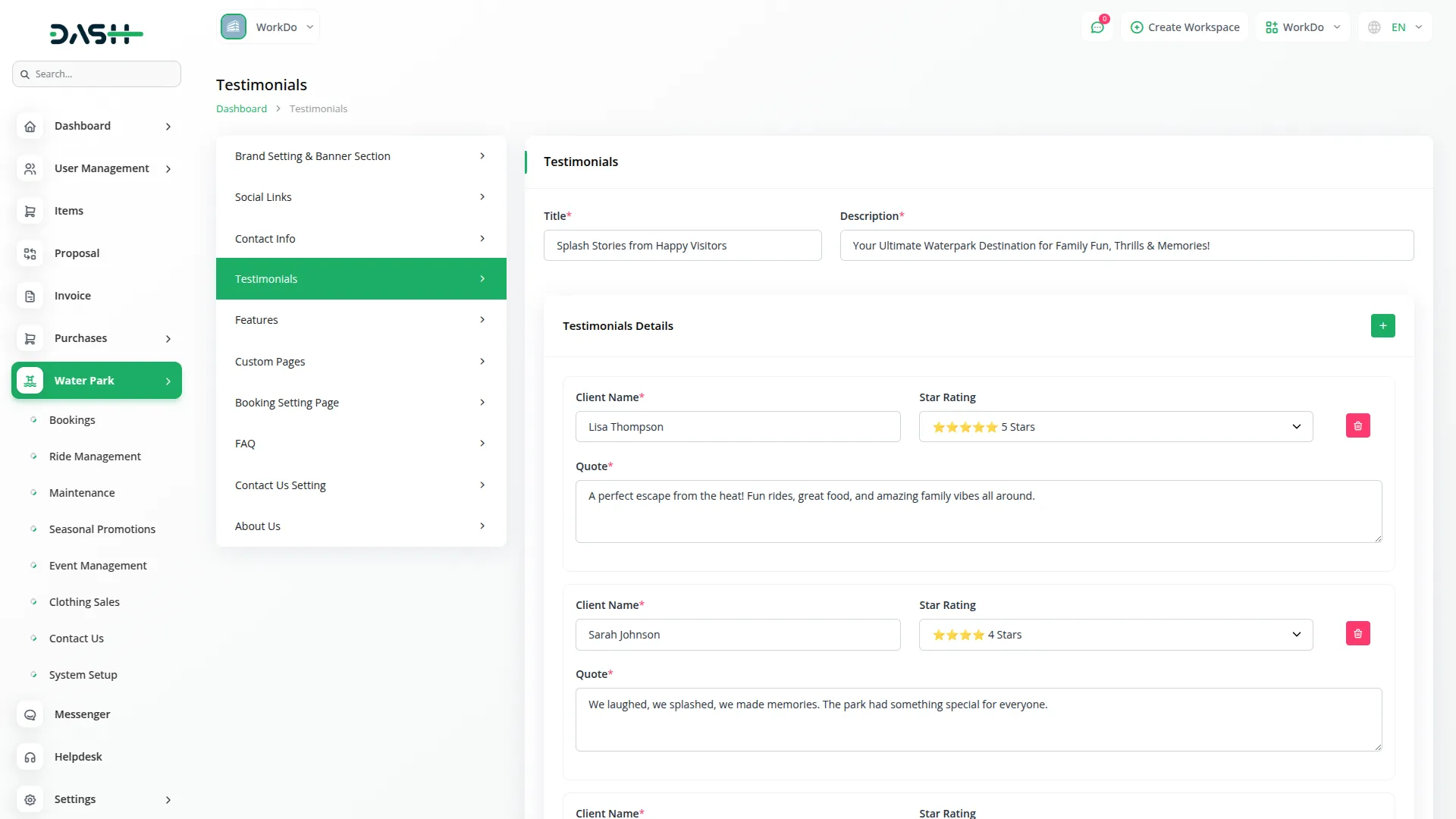Add a new testimonial with plus button
The image size is (1456, 819).
click(x=1382, y=326)
